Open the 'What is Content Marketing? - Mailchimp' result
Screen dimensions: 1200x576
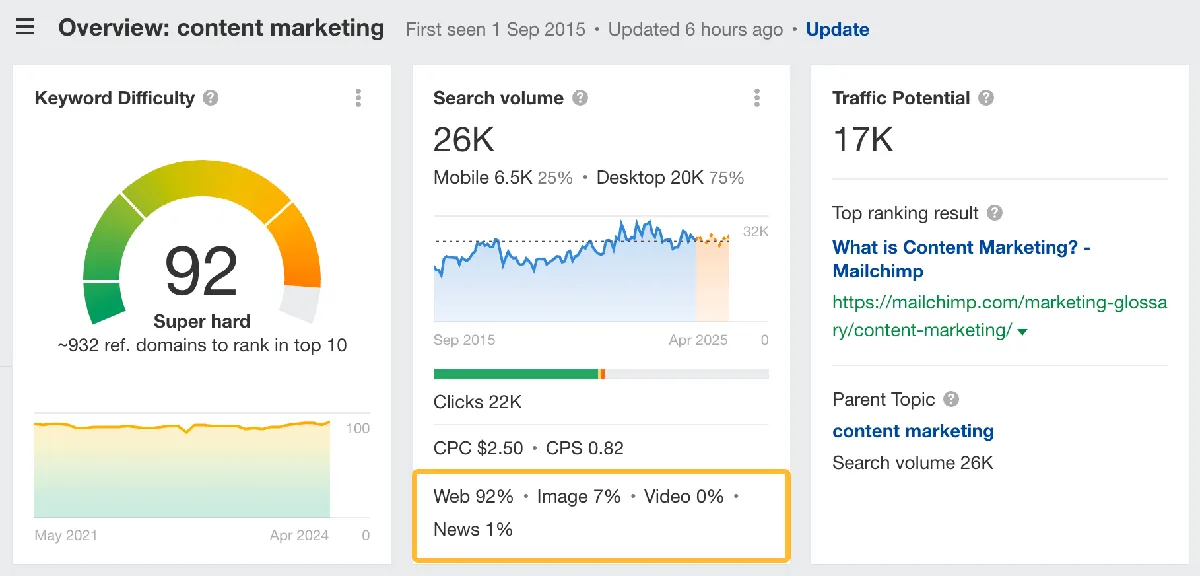[x=961, y=259]
